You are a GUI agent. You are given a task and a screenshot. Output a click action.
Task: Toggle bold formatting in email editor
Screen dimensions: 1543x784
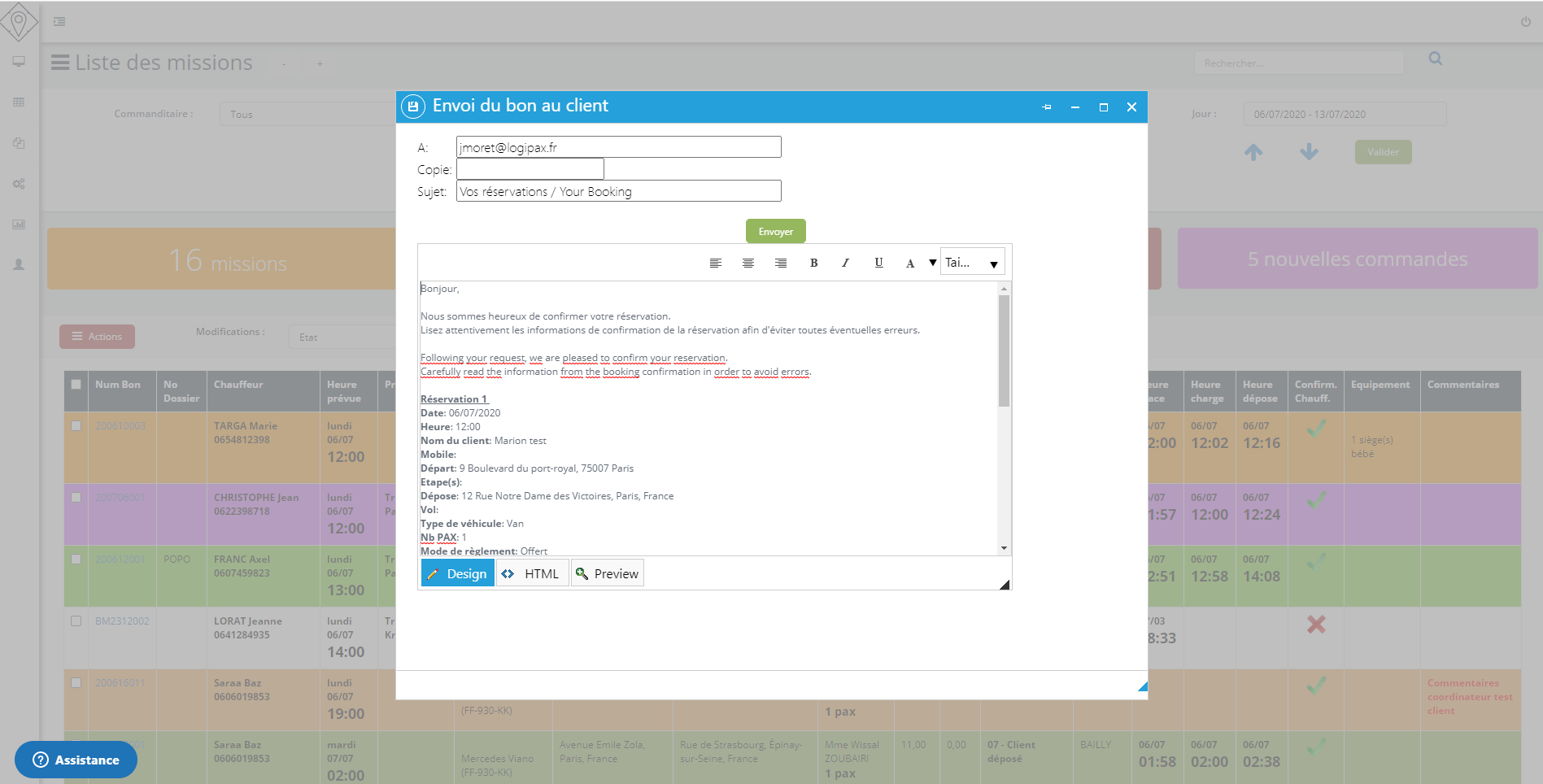click(x=813, y=263)
